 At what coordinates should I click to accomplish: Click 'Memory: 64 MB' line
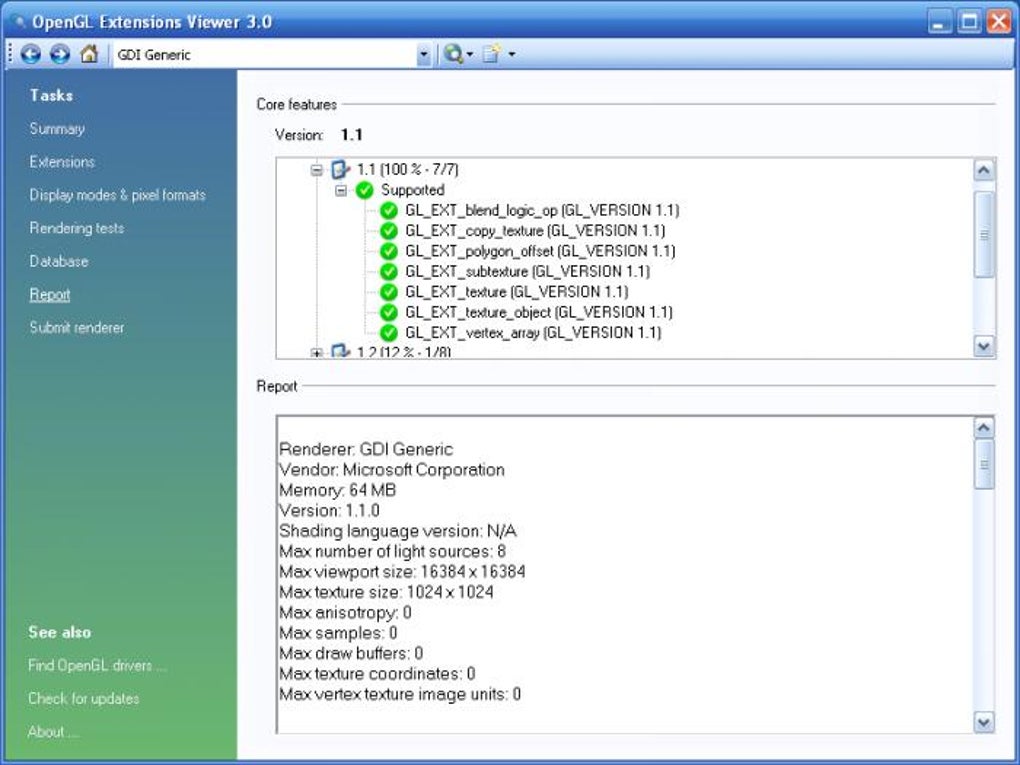[338, 490]
